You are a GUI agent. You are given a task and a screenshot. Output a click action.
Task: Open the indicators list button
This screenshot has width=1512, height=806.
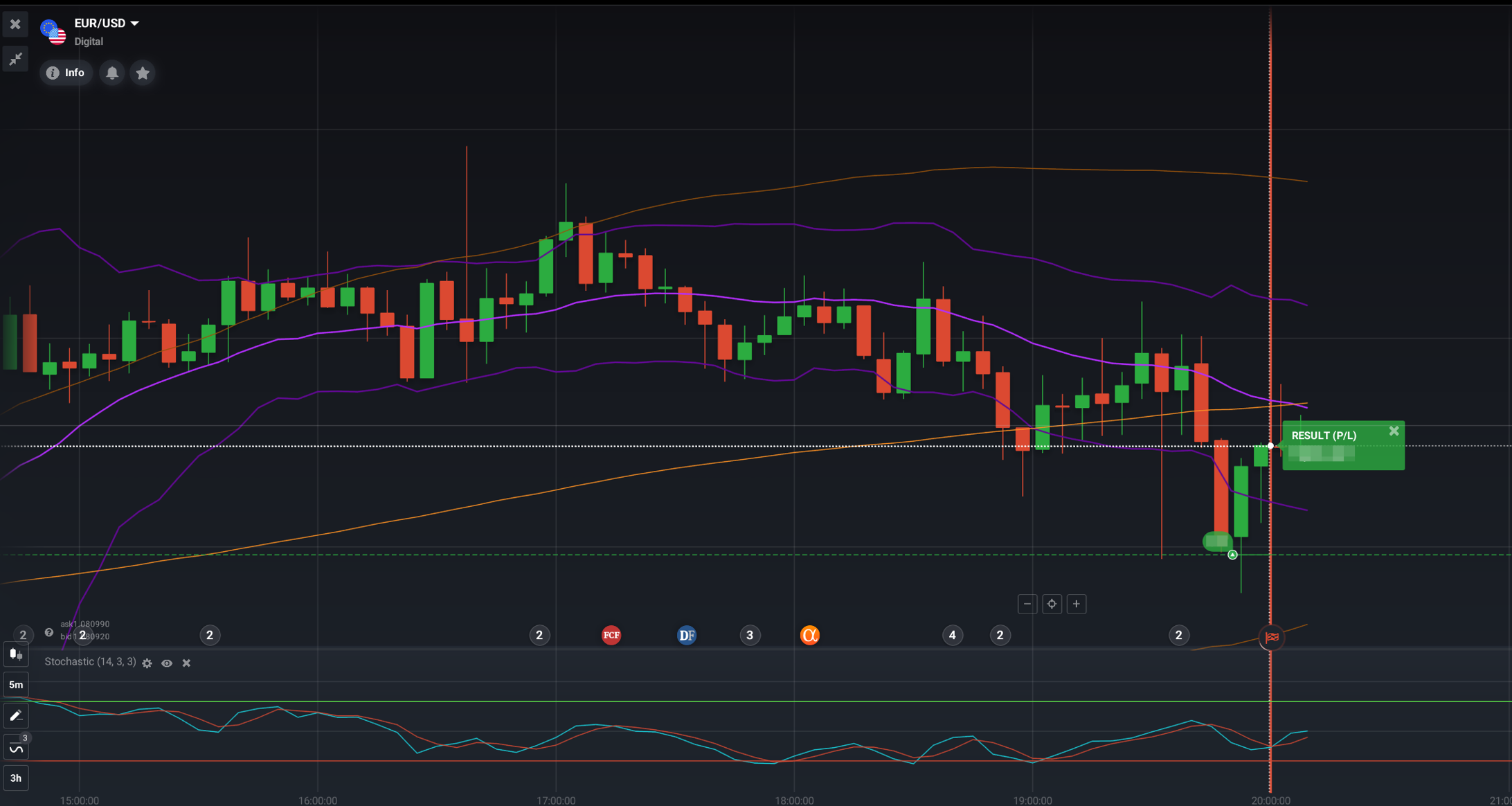tap(16, 747)
